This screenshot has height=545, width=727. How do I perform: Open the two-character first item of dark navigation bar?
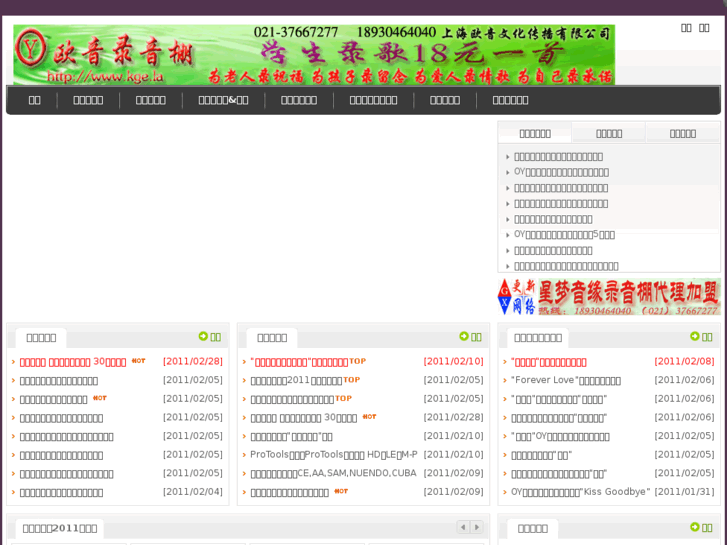[x=34, y=100]
